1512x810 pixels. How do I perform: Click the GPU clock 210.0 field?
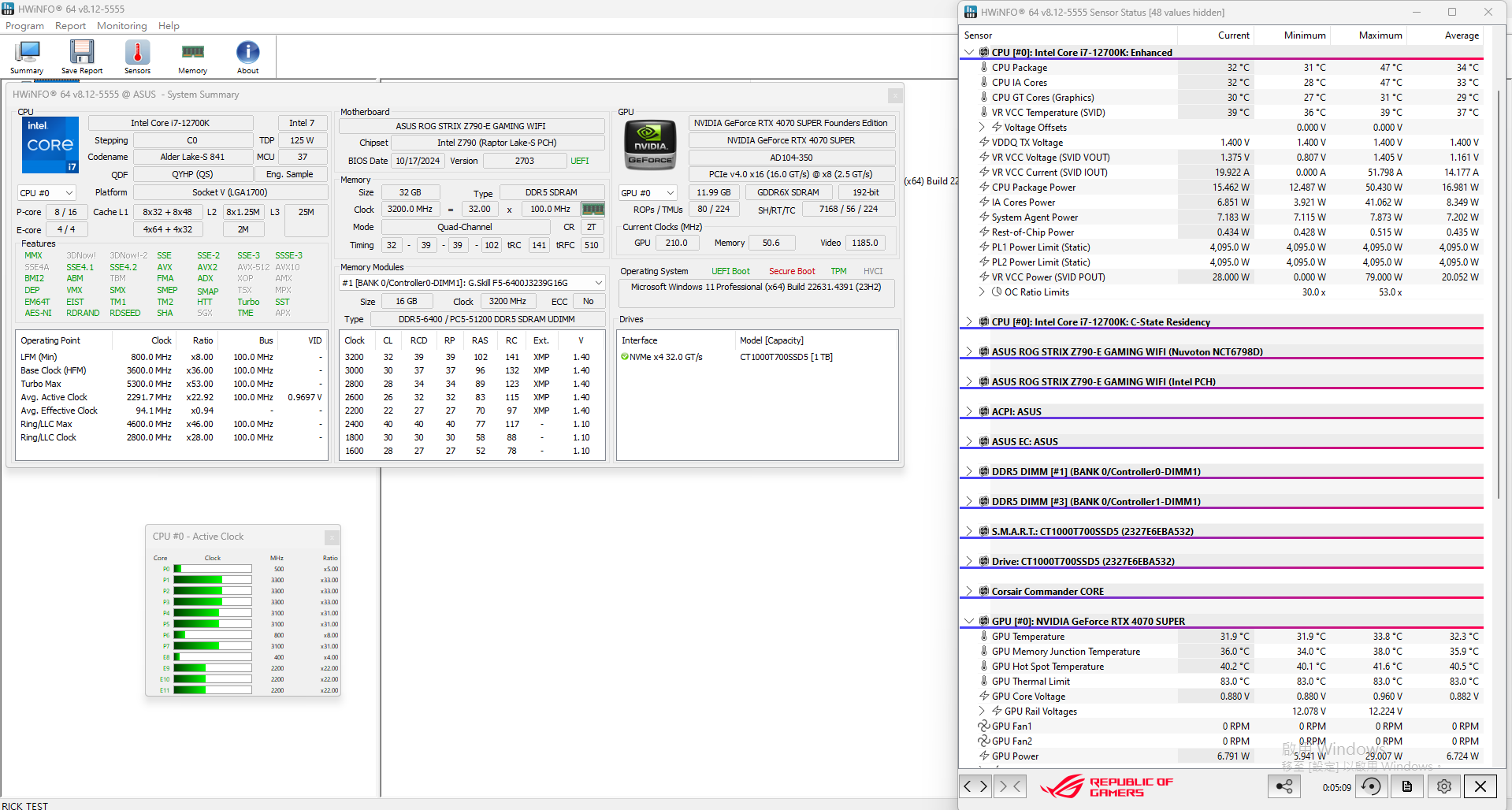[676, 243]
